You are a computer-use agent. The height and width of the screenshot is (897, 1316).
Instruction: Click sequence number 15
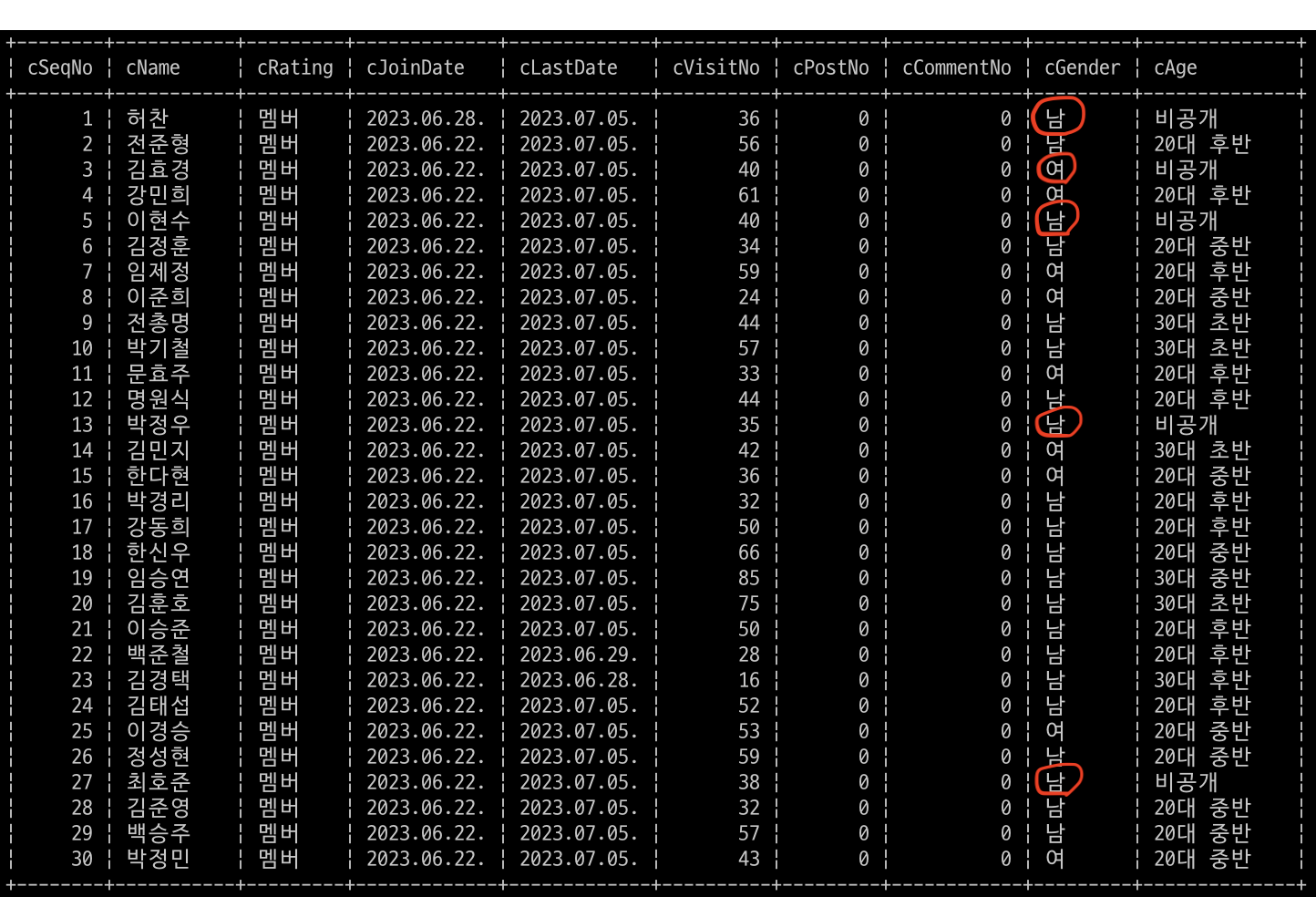[82, 476]
